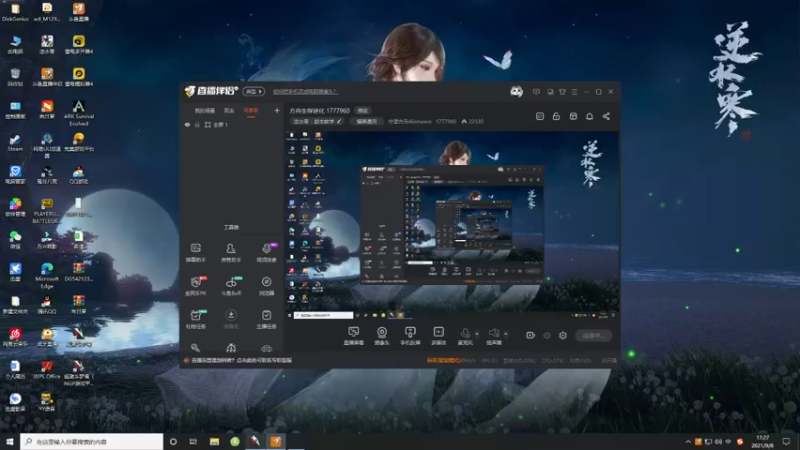The width and height of the screenshot is (800, 450).
Task: Switch to the first scene tab
Action: coord(204,111)
